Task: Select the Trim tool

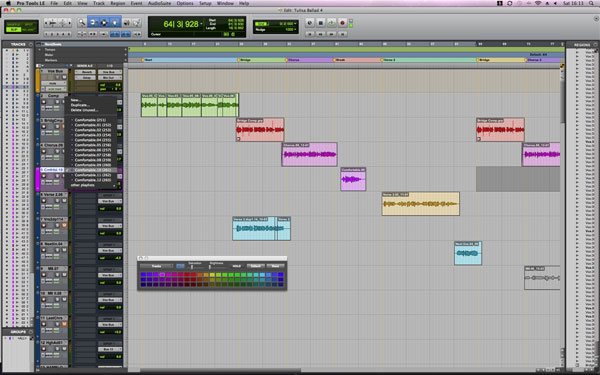Action: tap(93, 23)
